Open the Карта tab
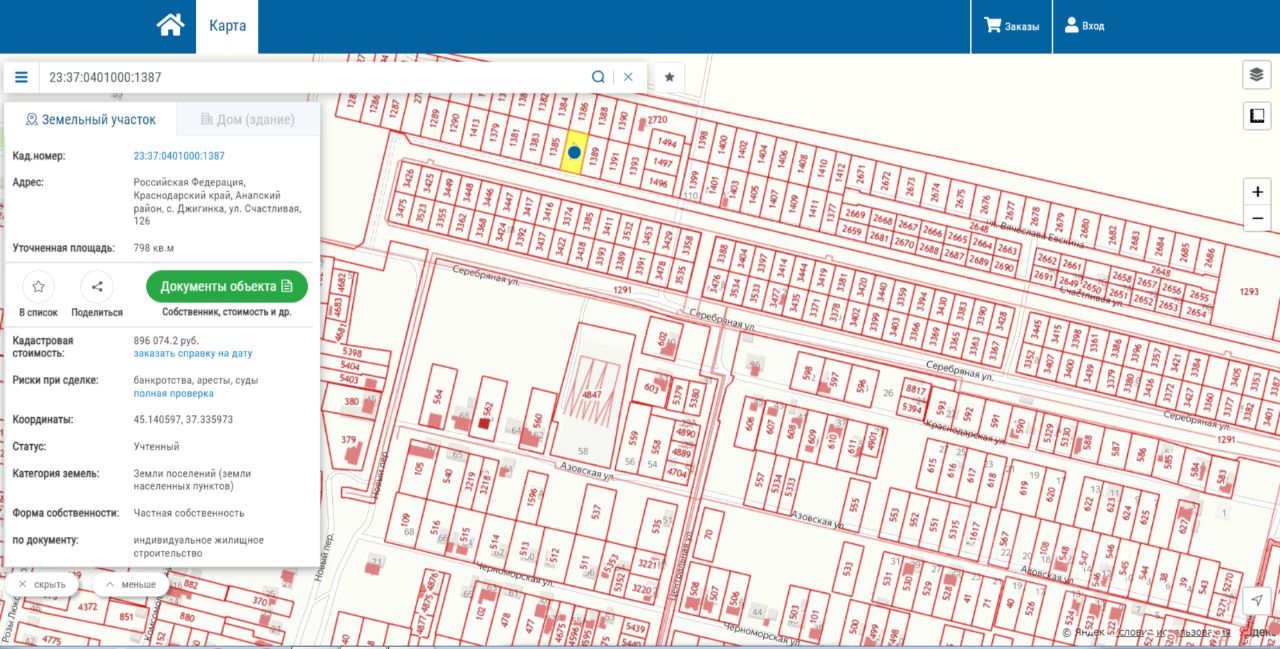Viewport: 1280px width, 649px height. tap(228, 26)
